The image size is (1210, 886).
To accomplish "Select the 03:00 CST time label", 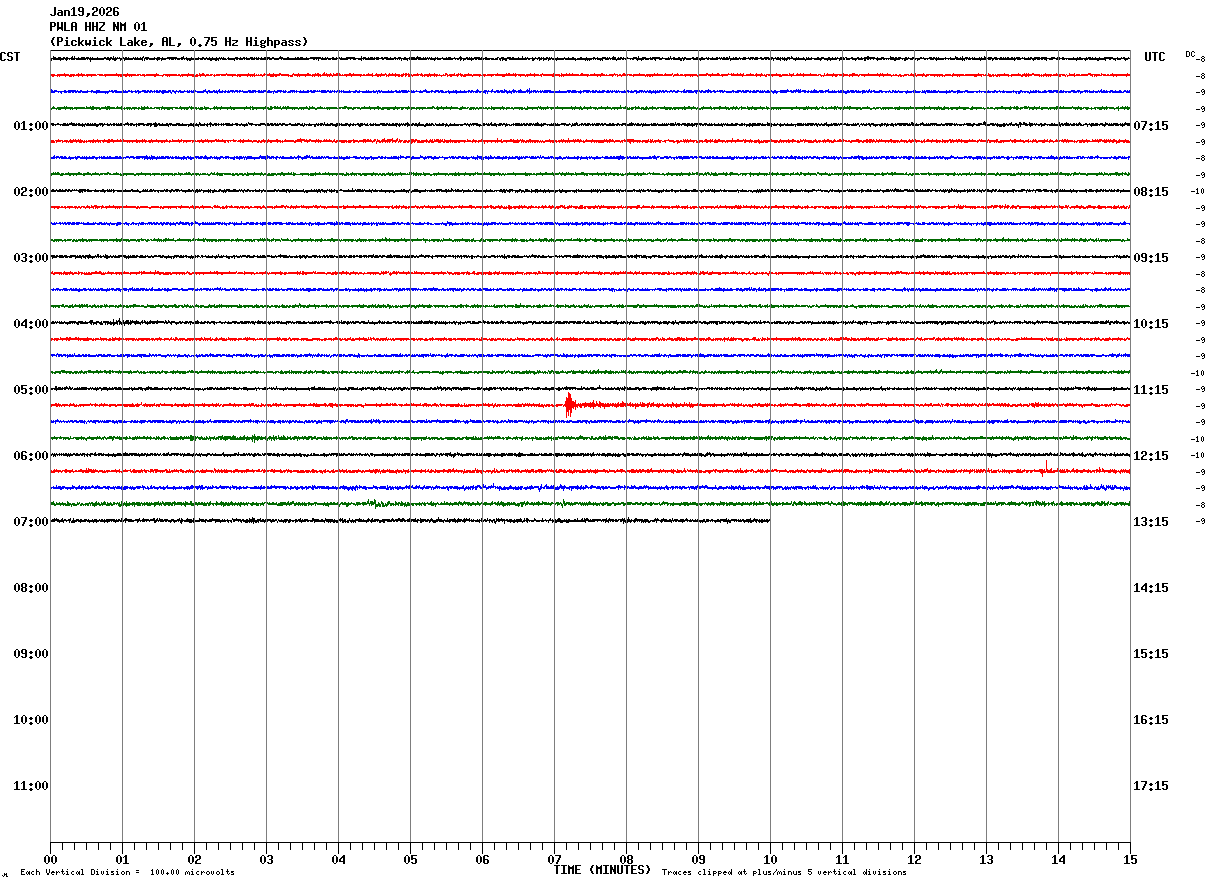I will pyautogui.click(x=31, y=258).
